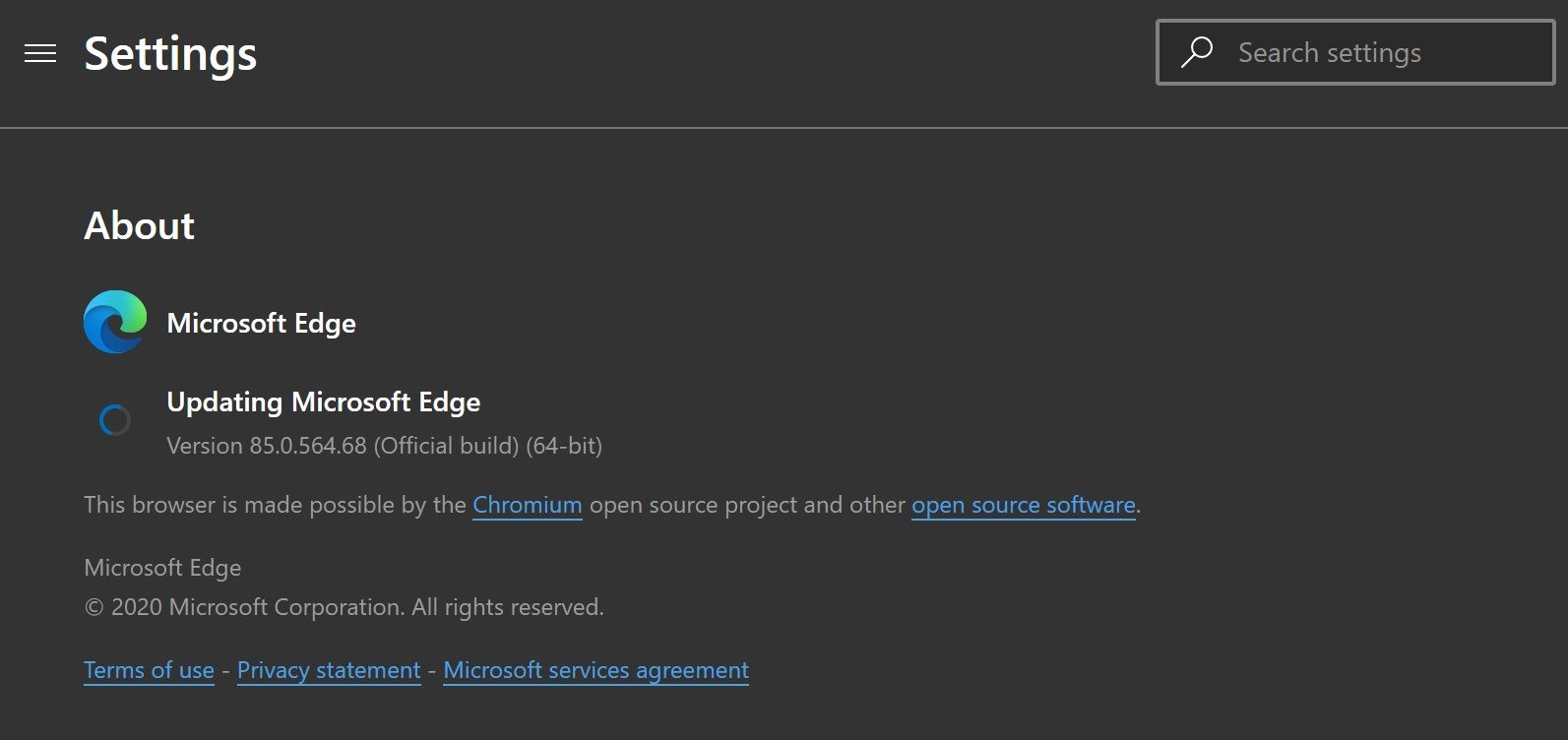Open the Chromium project link

(527, 505)
